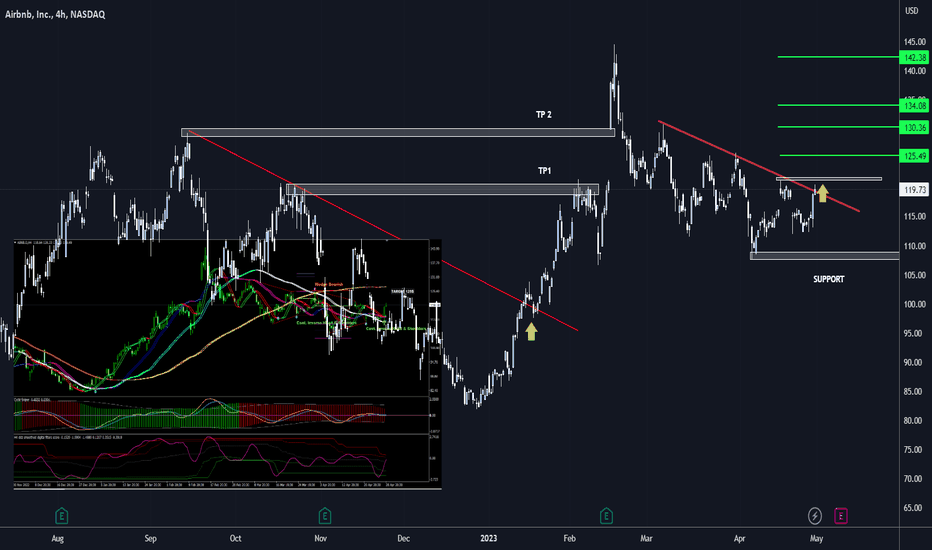Open the earnings marker above the Aug label
This screenshot has width=932, height=550.
click(62, 516)
